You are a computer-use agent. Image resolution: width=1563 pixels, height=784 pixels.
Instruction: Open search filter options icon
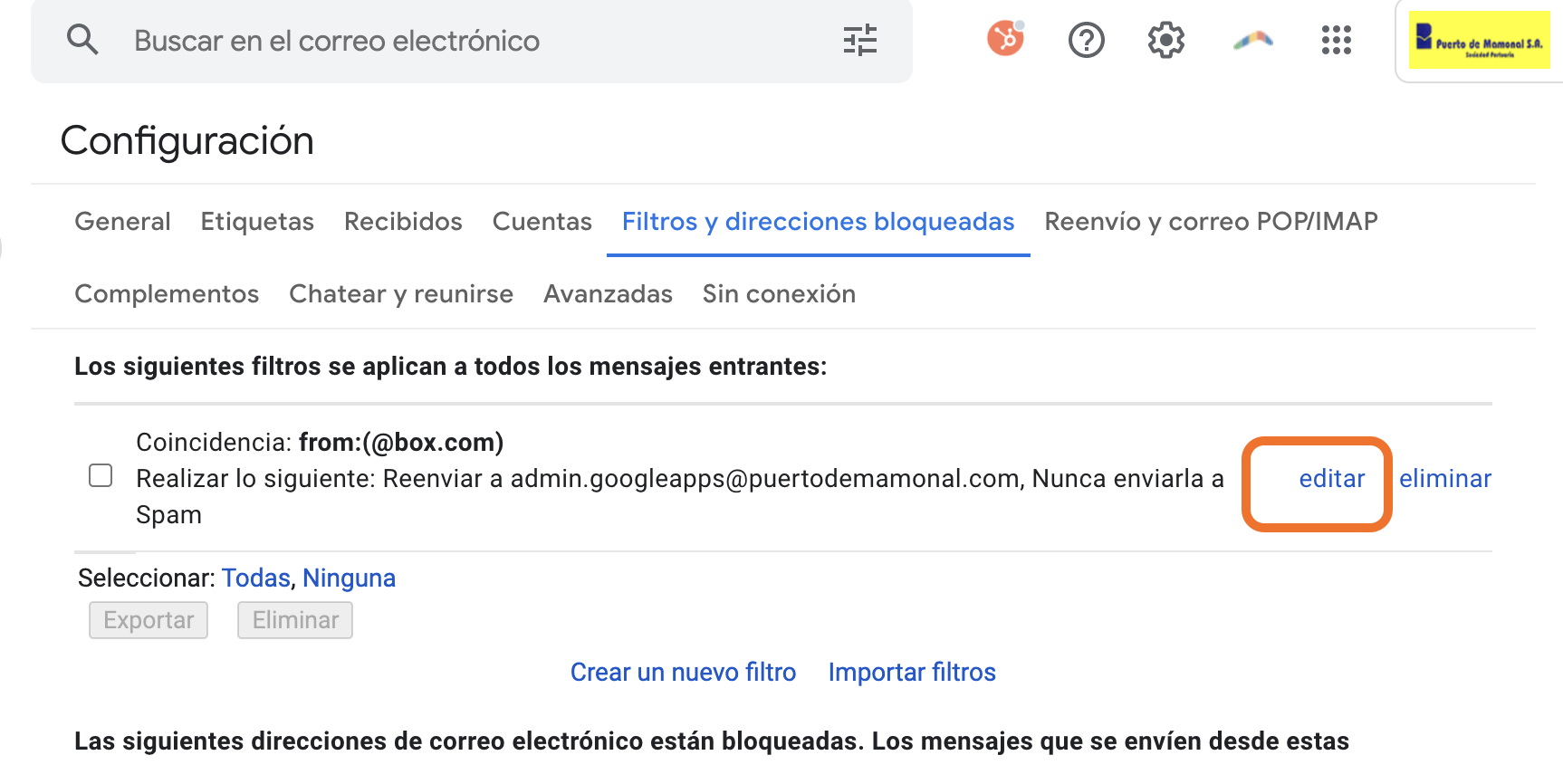click(x=859, y=40)
